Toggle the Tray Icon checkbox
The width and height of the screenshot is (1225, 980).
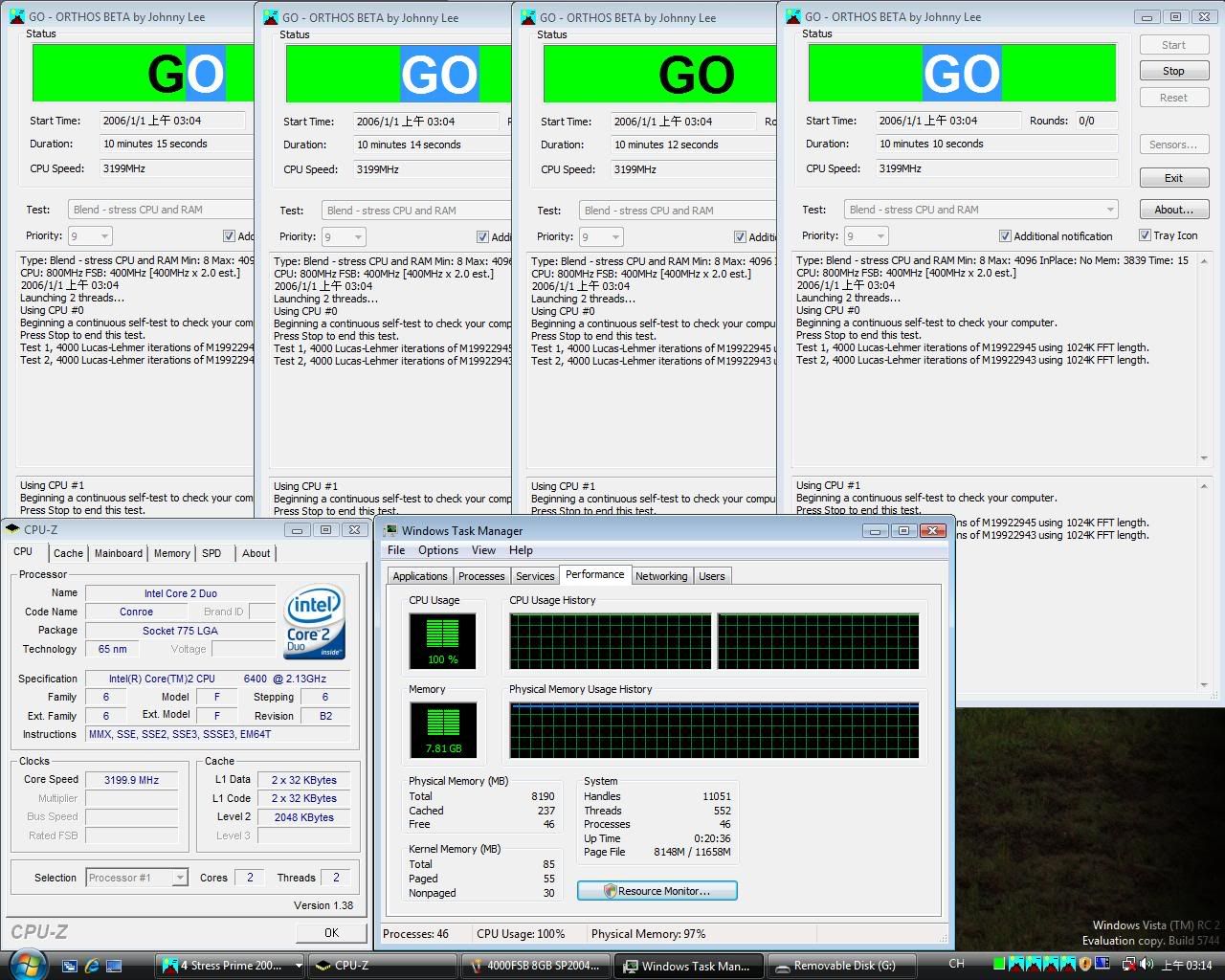point(1145,234)
